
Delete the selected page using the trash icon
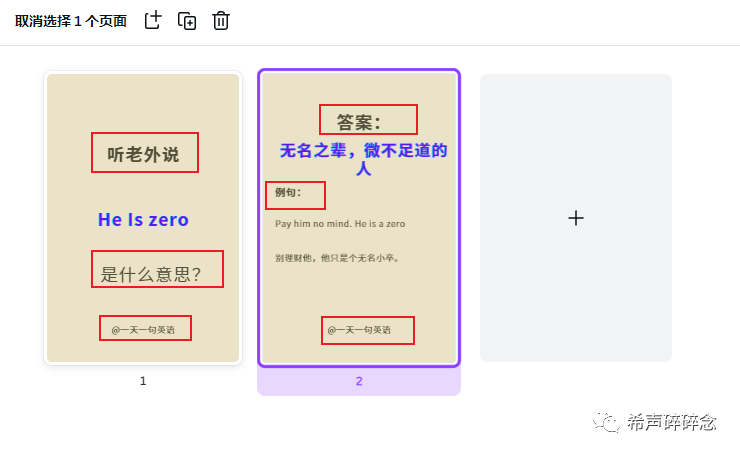(221, 21)
